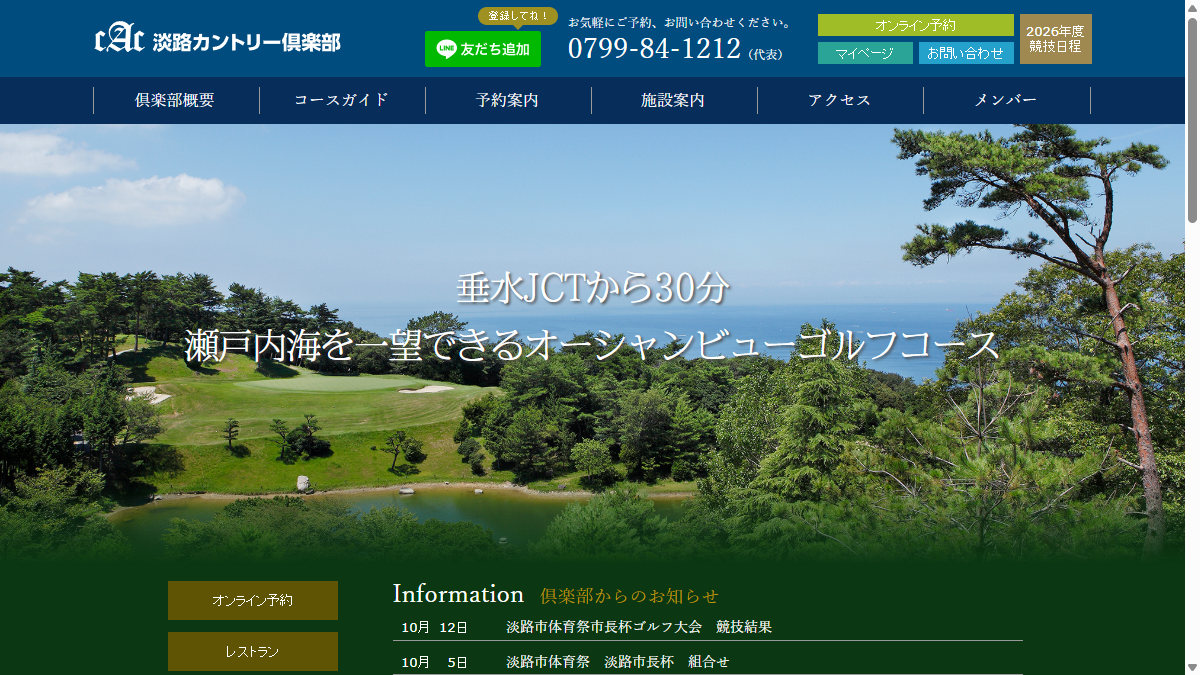Click the LINE 友だち追加 button
Viewport: 1200px width, 675px height.
point(483,49)
